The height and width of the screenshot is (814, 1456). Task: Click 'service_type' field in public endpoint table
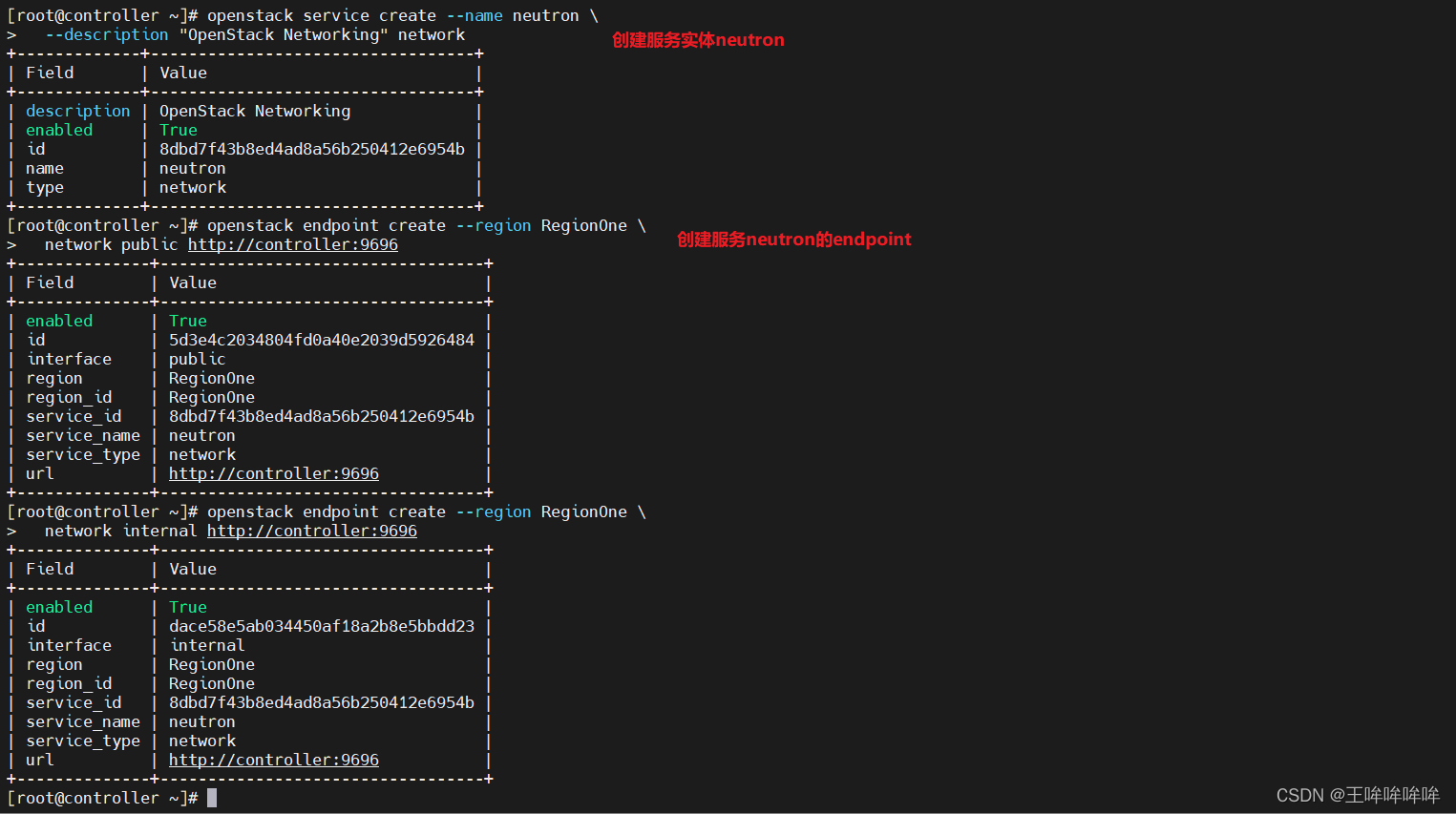[83, 454]
